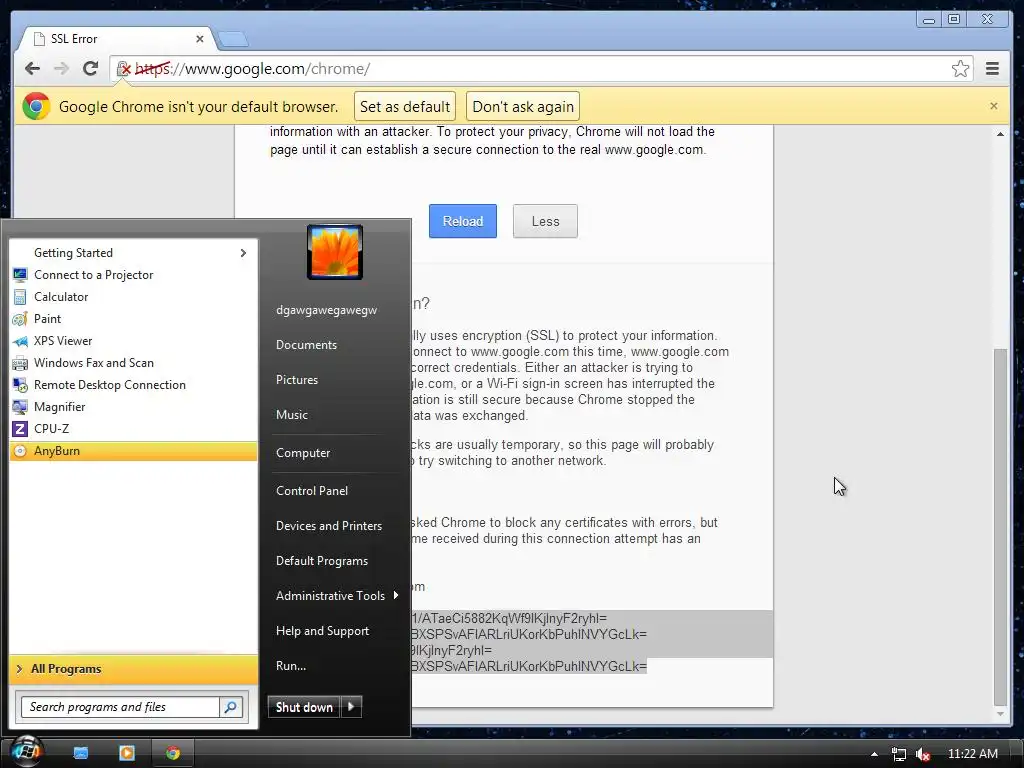
Task: Click the broken SSL lock icon in address bar
Action: tap(123, 69)
